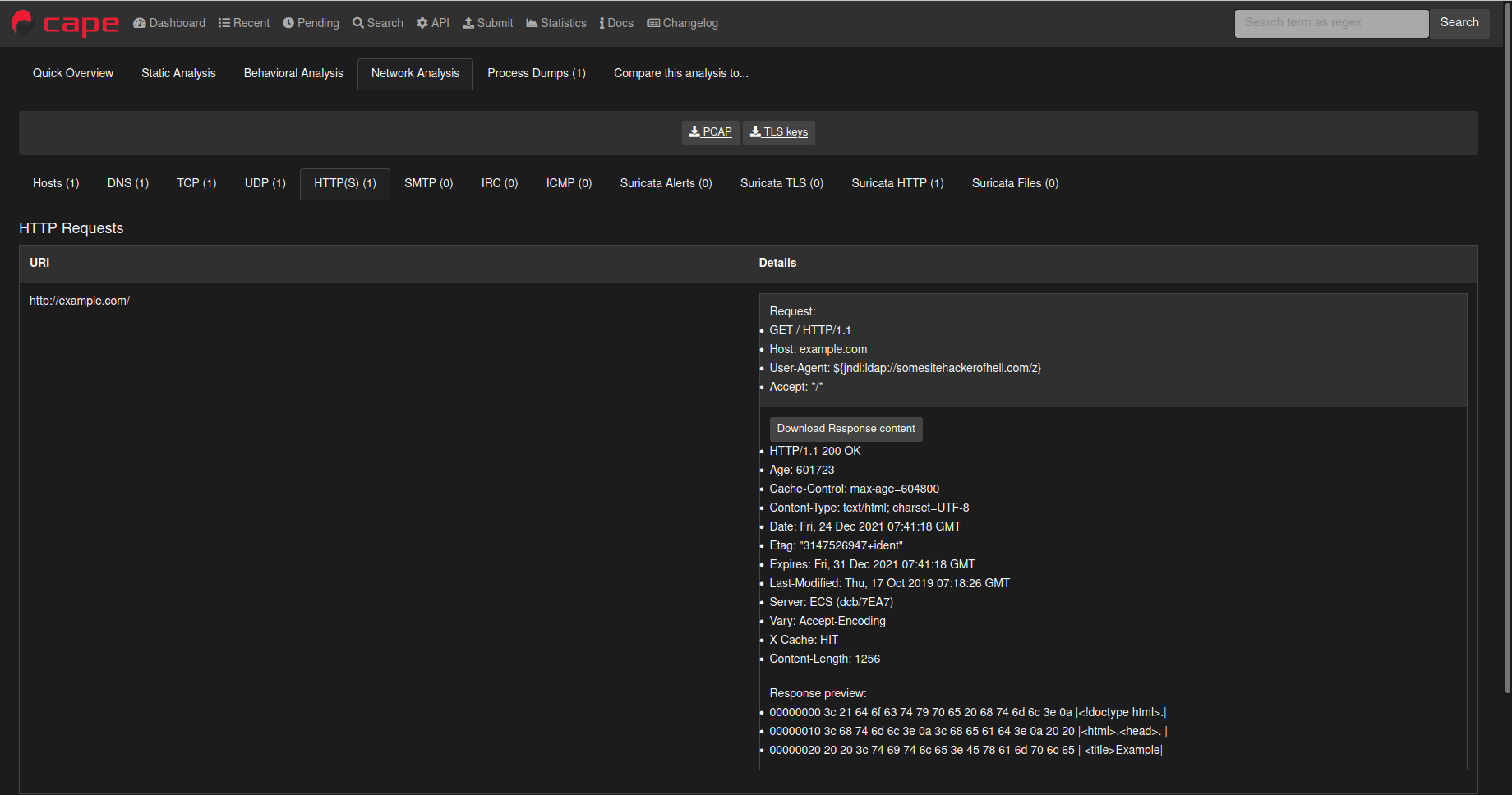Open the Suricata TLS (0) sub-tab
The height and width of the screenshot is (795, 1512).
781,183
